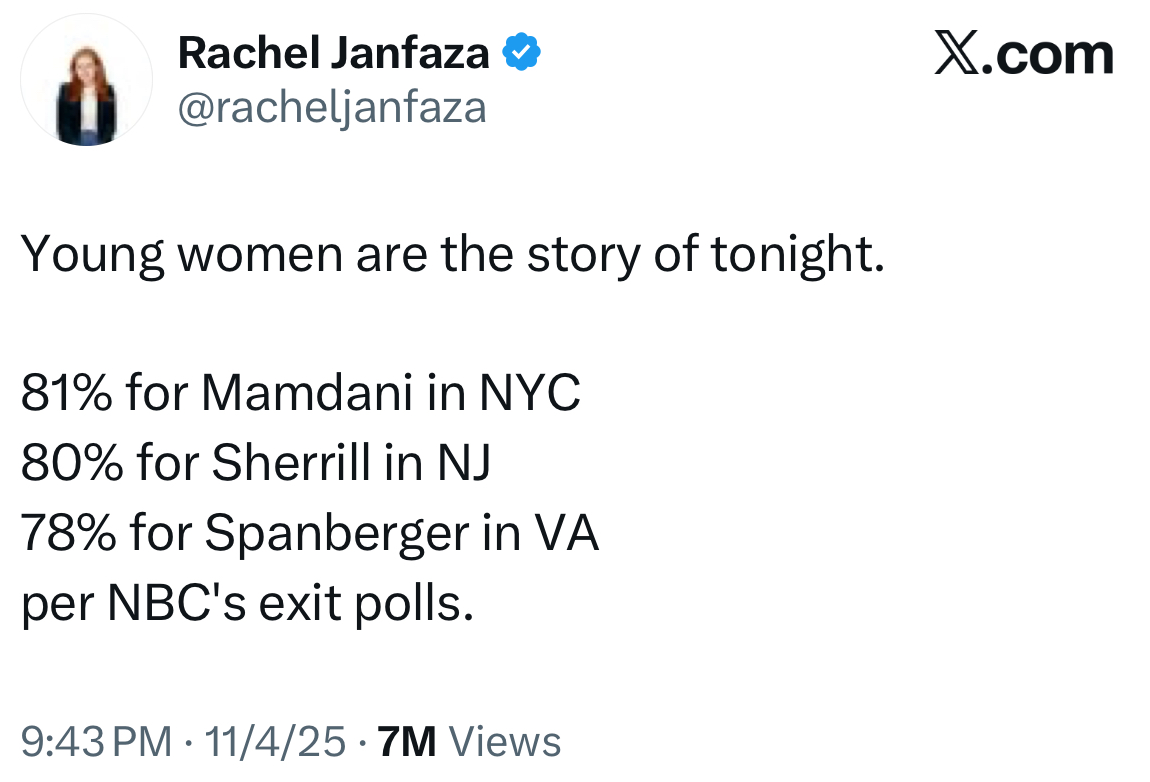Click the blue verified checkmark badge

(x=521, y=52)
